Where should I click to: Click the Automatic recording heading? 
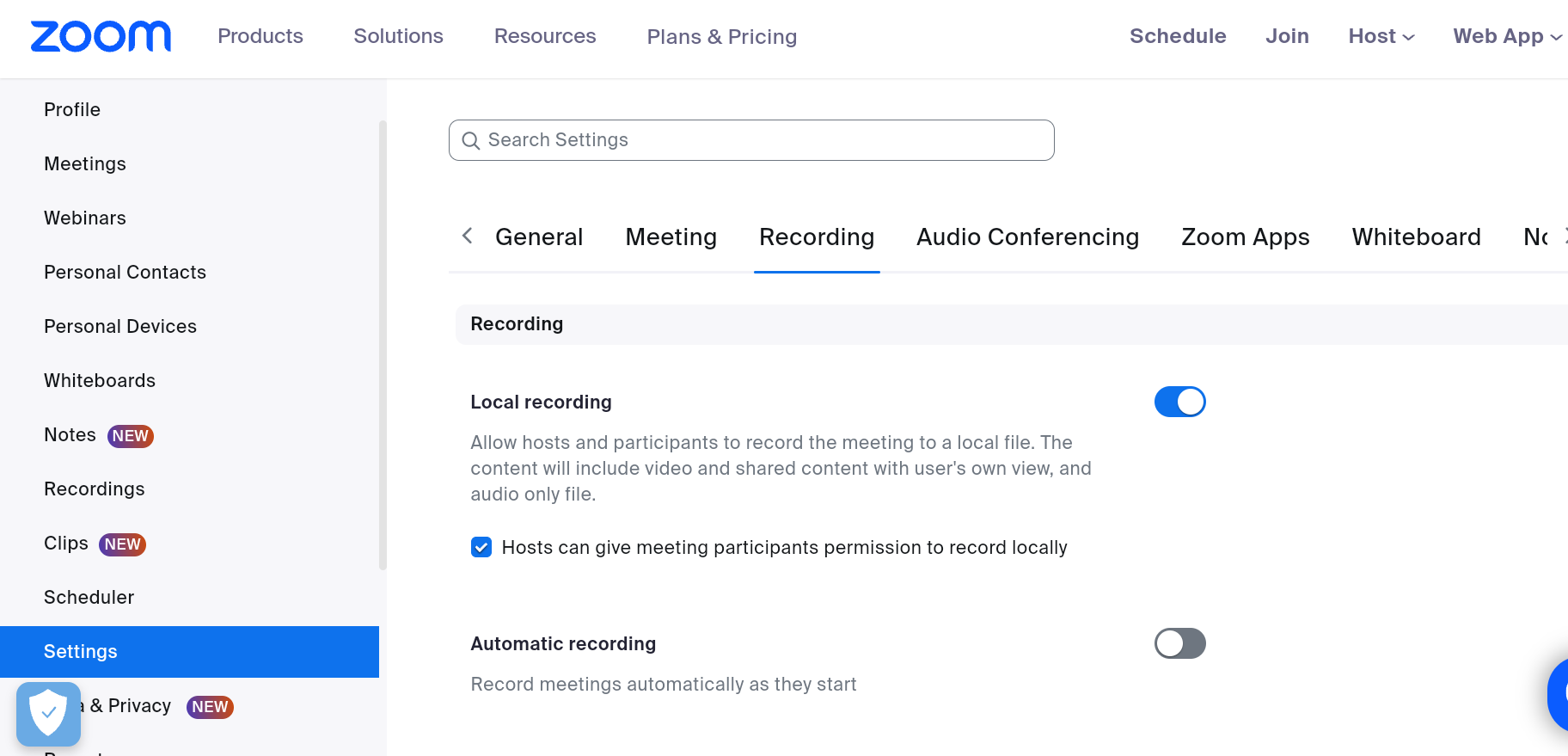[x=563, y=643]
